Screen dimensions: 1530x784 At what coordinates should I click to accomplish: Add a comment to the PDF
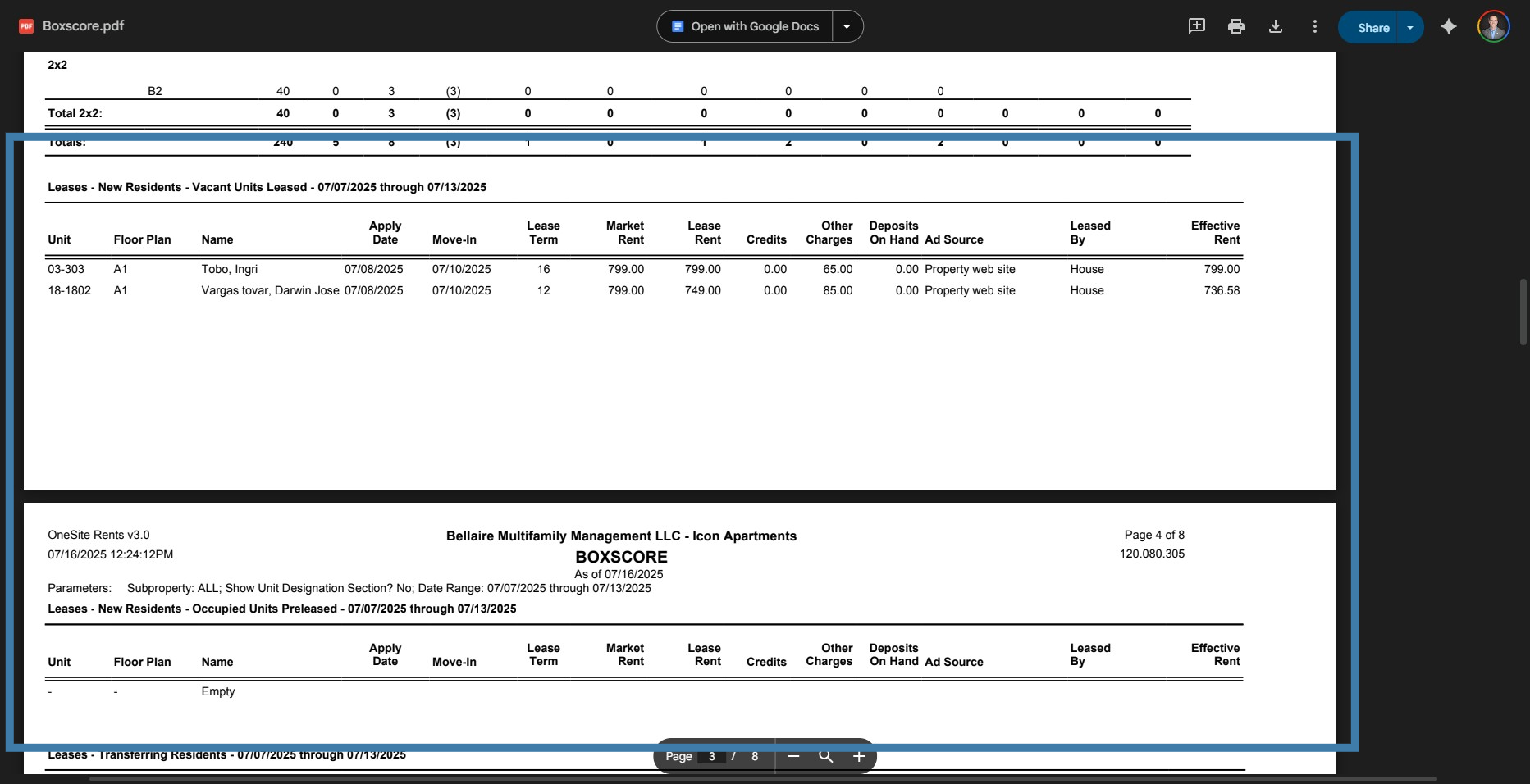point(1197,25)
